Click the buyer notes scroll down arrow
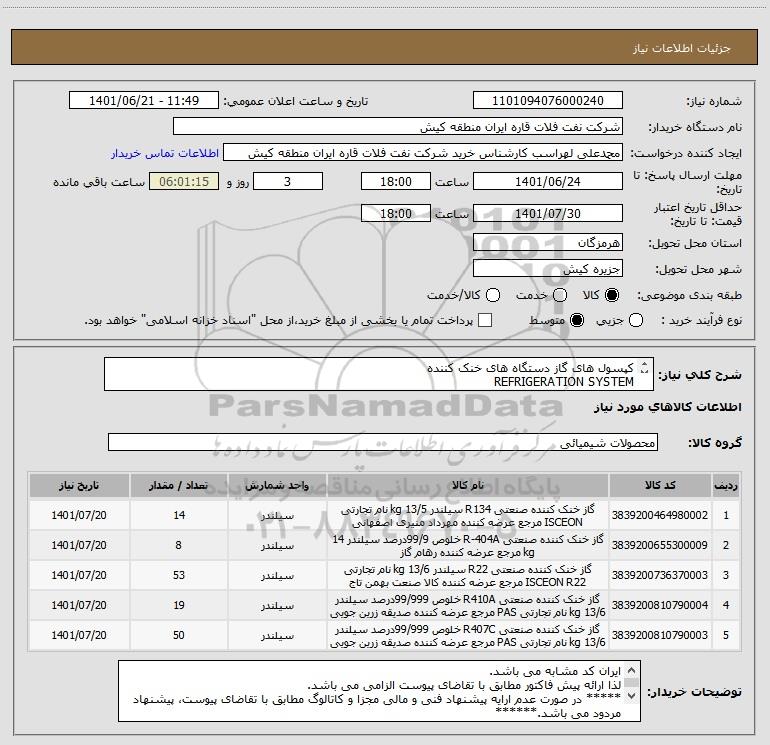Viewport: 770px width, 745px height. point(632,696)
